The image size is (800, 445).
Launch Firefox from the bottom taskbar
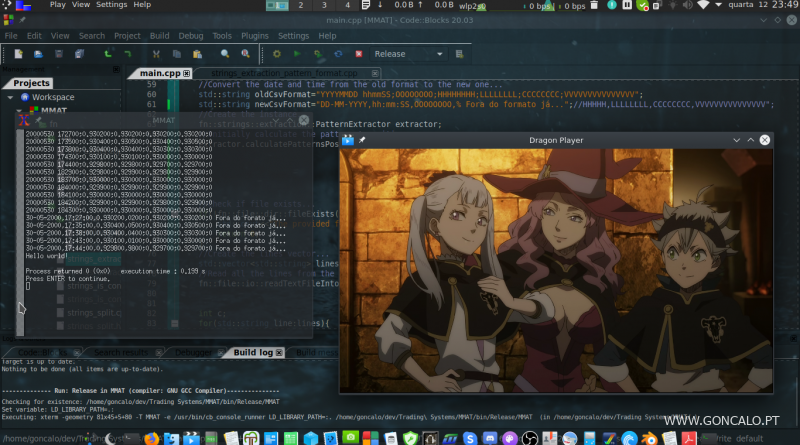pos(152,438)
